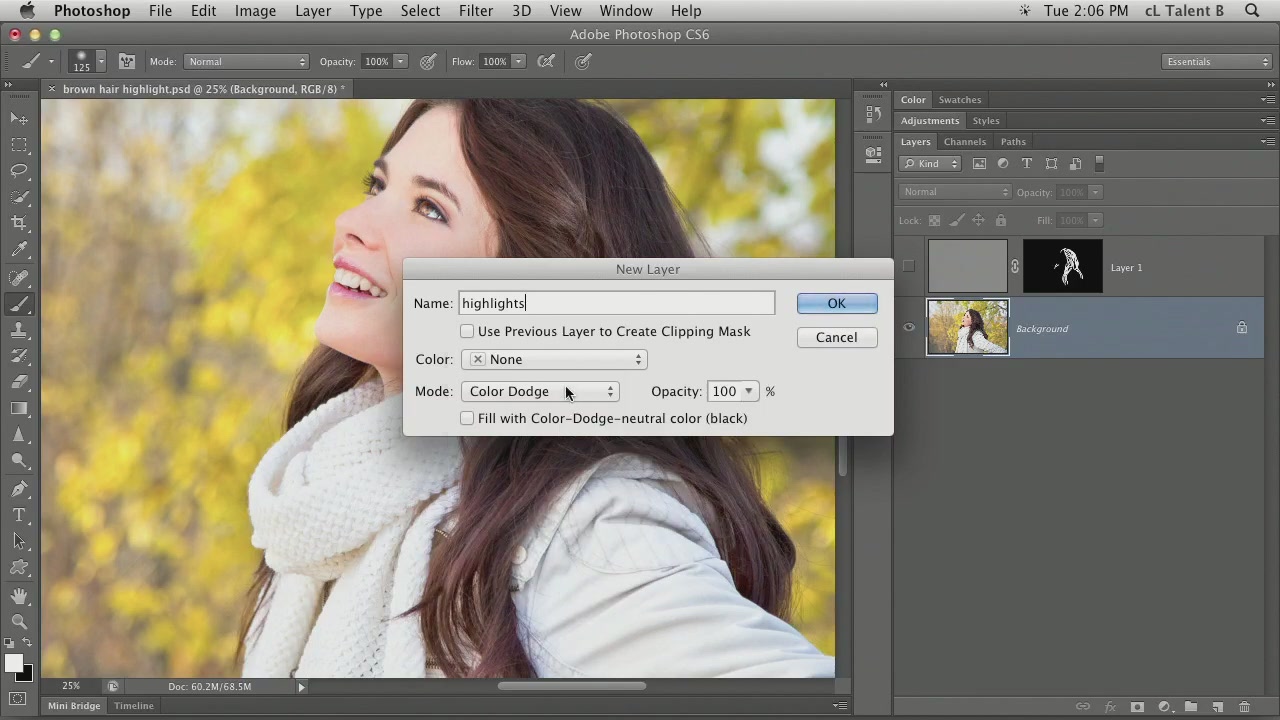Open the dialog Opacity 100 dropdown arrow

coord(748,391)
